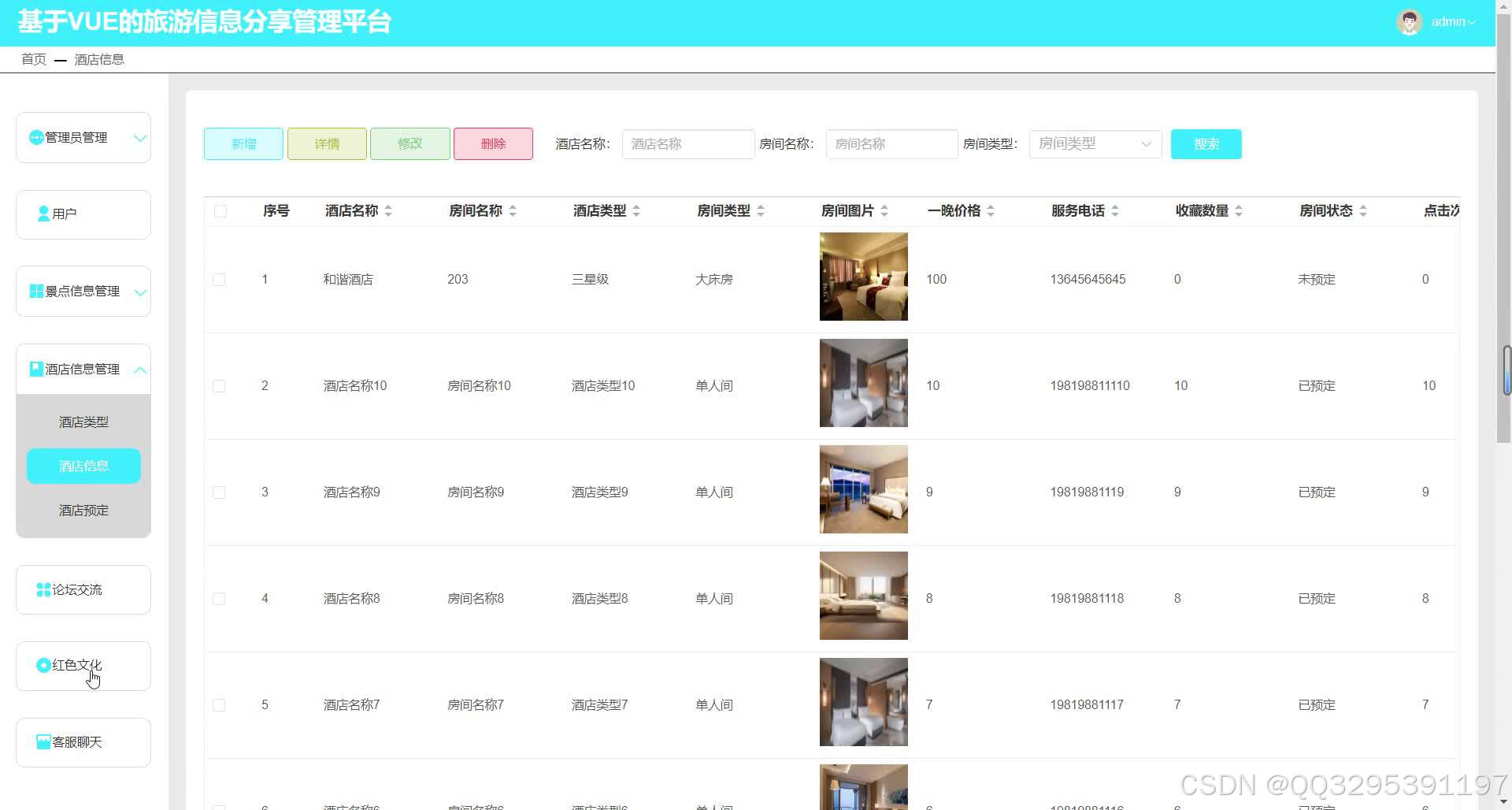Check the row for 酒店名称9

coord(220,492)
